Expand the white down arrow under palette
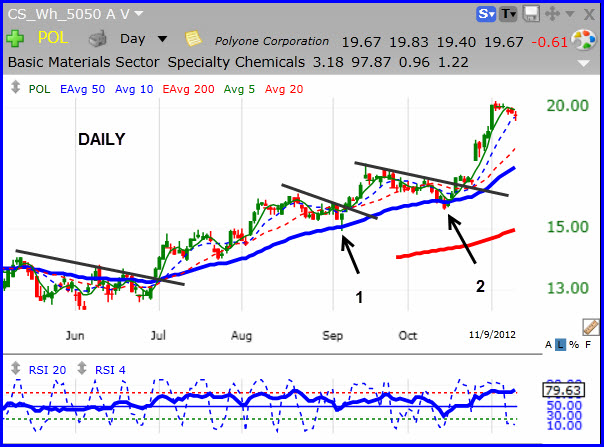Image resolution: width=604 pixels, height=447 pixels. [x=584, y=63]
